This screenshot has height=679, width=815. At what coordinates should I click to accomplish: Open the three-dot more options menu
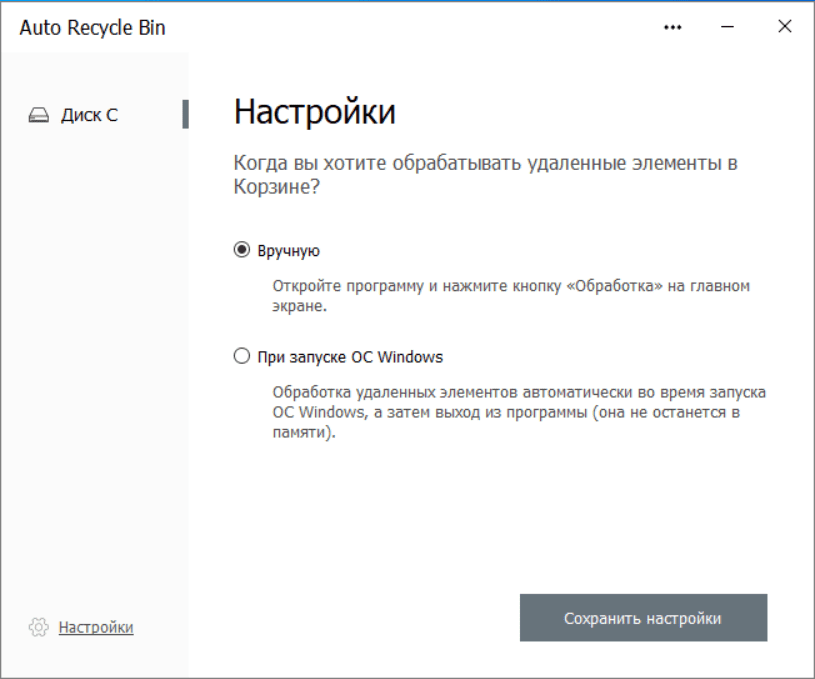coord(673,27)
